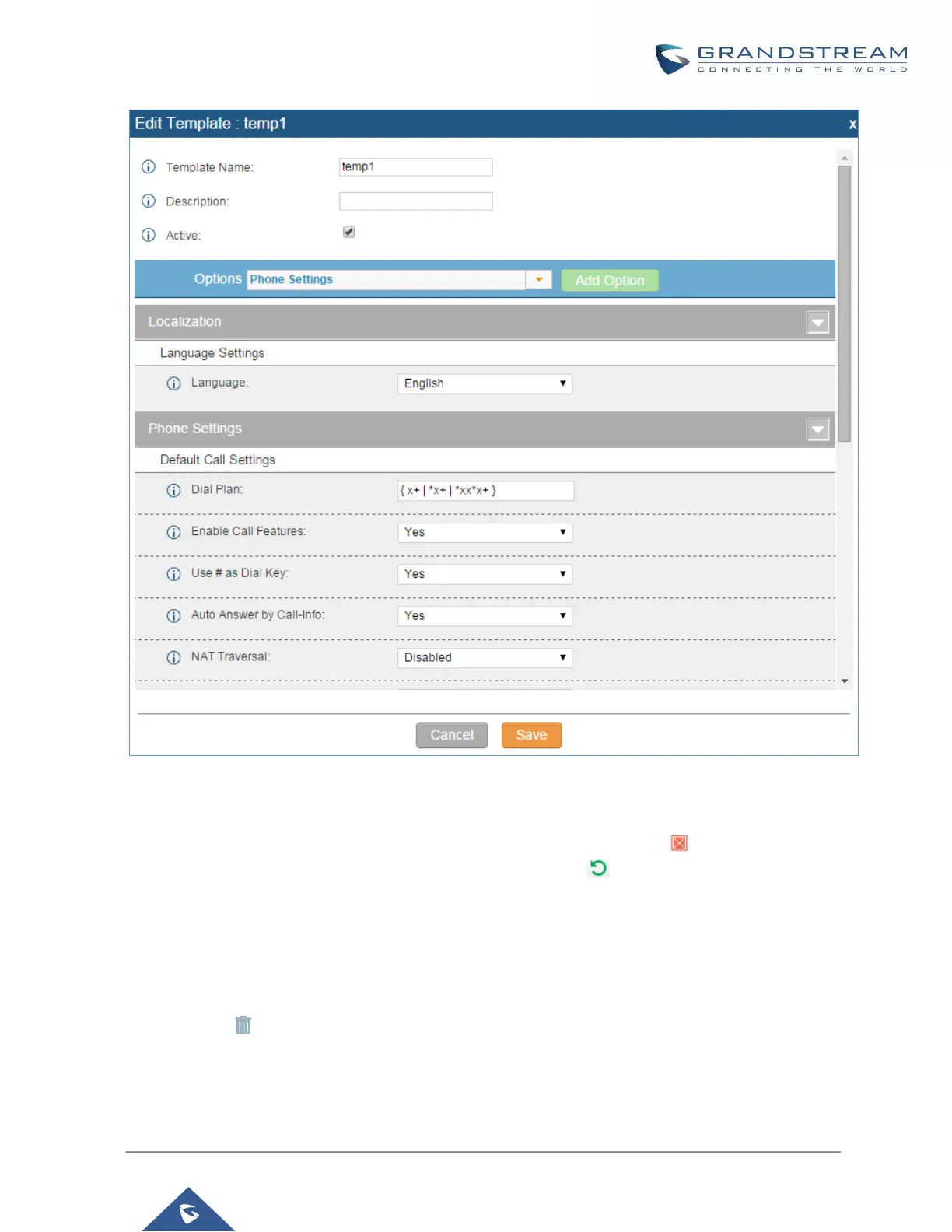
Task: Click info icon next to NAT Traversal
Action: (x=173, y=658)
